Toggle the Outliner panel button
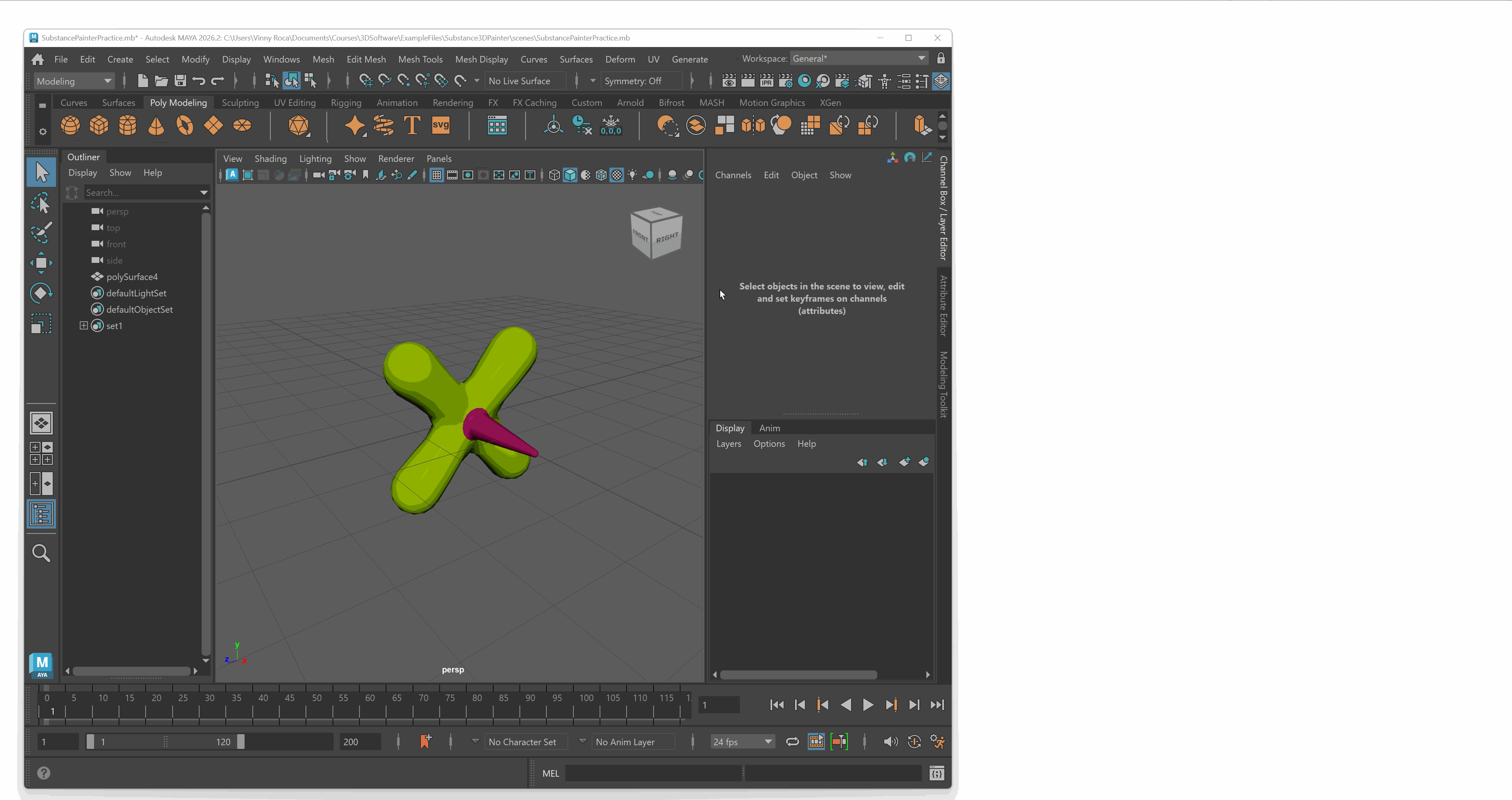 [41, 514]
